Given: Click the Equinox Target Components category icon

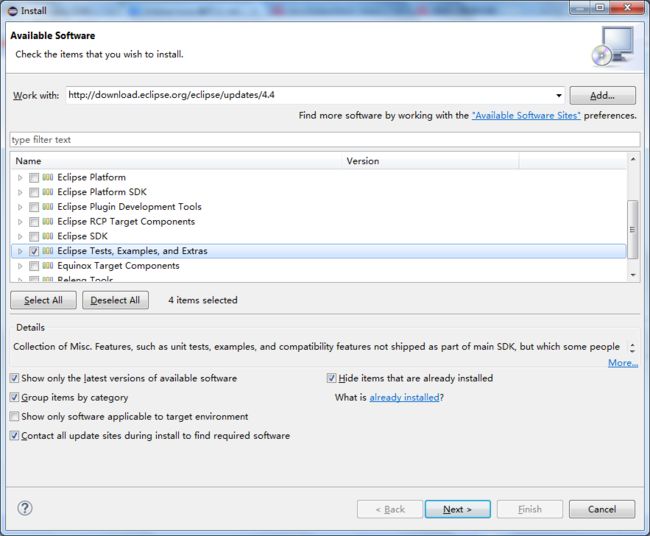Looking at the screenshot, I should tap(48, 266).
